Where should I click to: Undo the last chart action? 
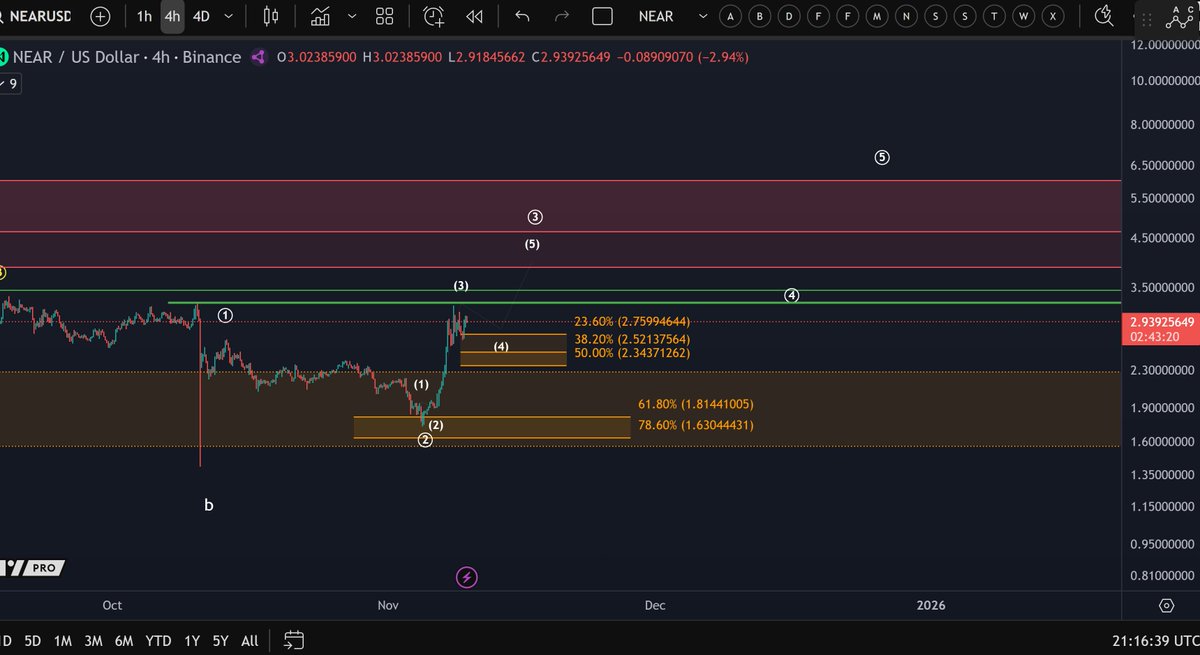pos(521,16)
